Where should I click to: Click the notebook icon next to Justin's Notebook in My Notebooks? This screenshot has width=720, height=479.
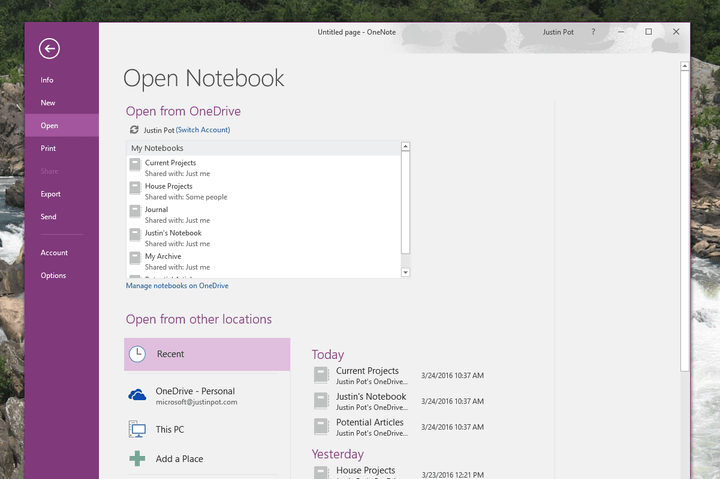coord(135,235)
